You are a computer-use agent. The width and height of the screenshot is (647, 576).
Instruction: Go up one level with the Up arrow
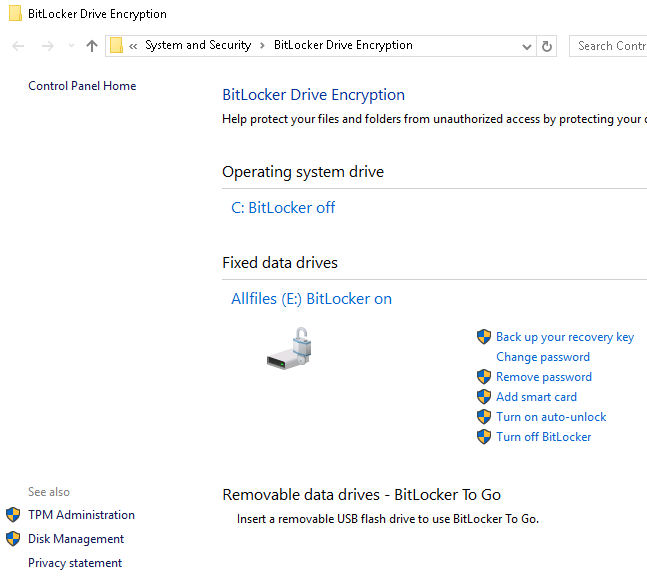pyautogui.click(x=92, y=46)
